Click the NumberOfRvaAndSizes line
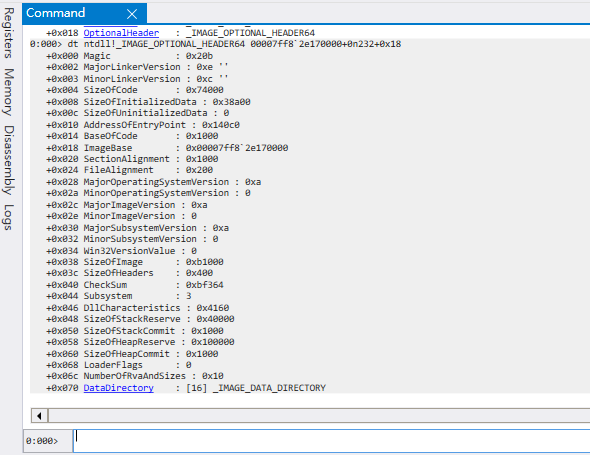 pos(135,376)
